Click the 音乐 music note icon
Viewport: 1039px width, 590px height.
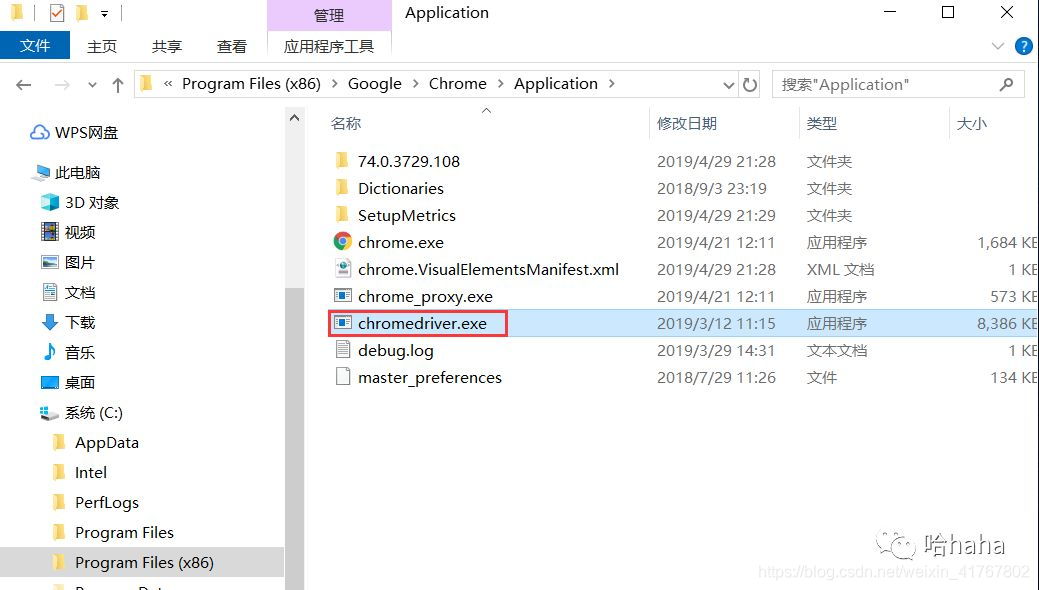click(50, 352)
